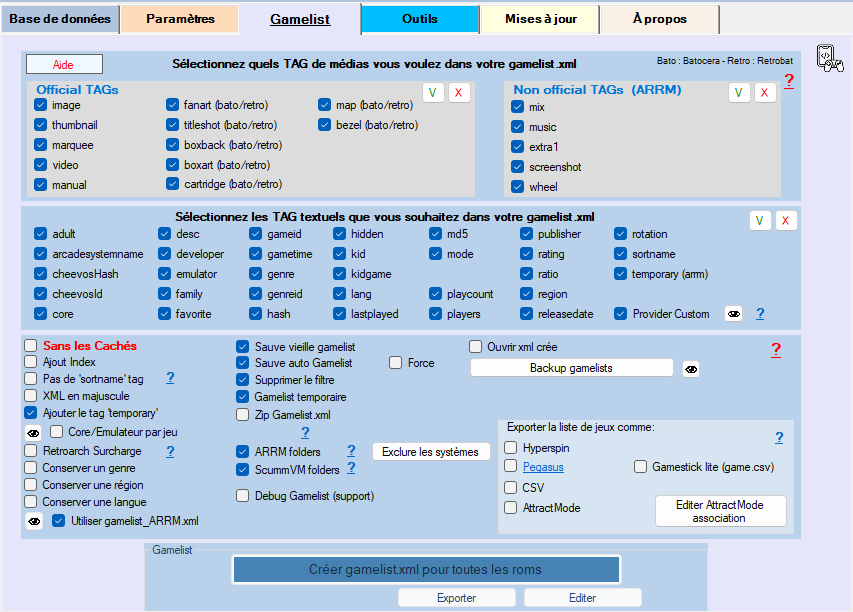Screen dimensions: 853x612
Task: Open help icon next to Retroarch Surcharge
Action: 170,451
